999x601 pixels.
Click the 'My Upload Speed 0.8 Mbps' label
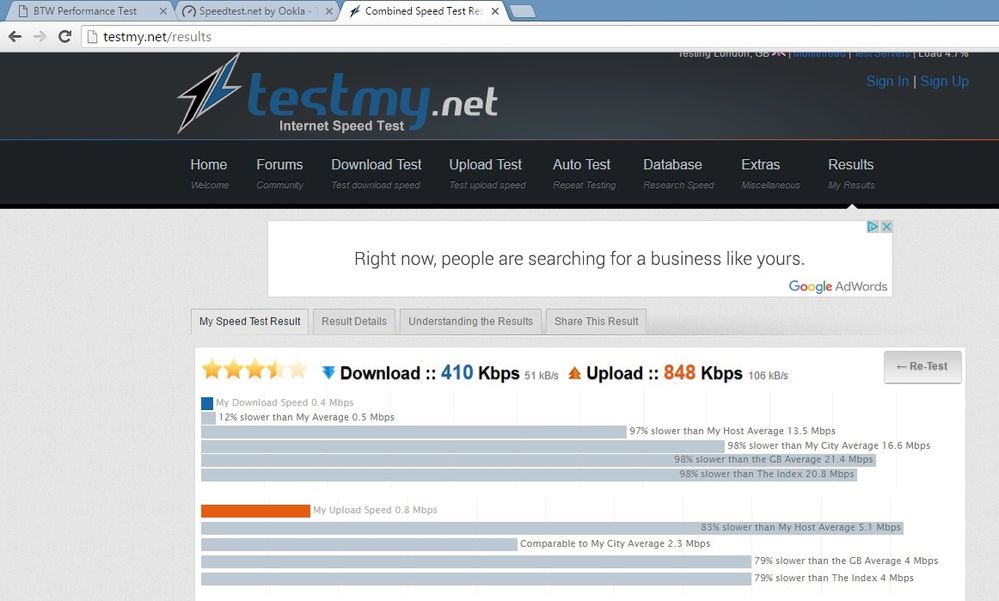pos(375,510)
